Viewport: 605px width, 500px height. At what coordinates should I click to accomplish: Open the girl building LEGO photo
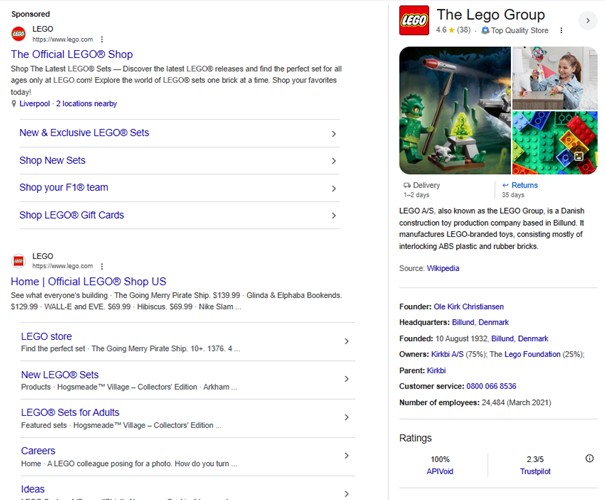(x=555, y=78)
